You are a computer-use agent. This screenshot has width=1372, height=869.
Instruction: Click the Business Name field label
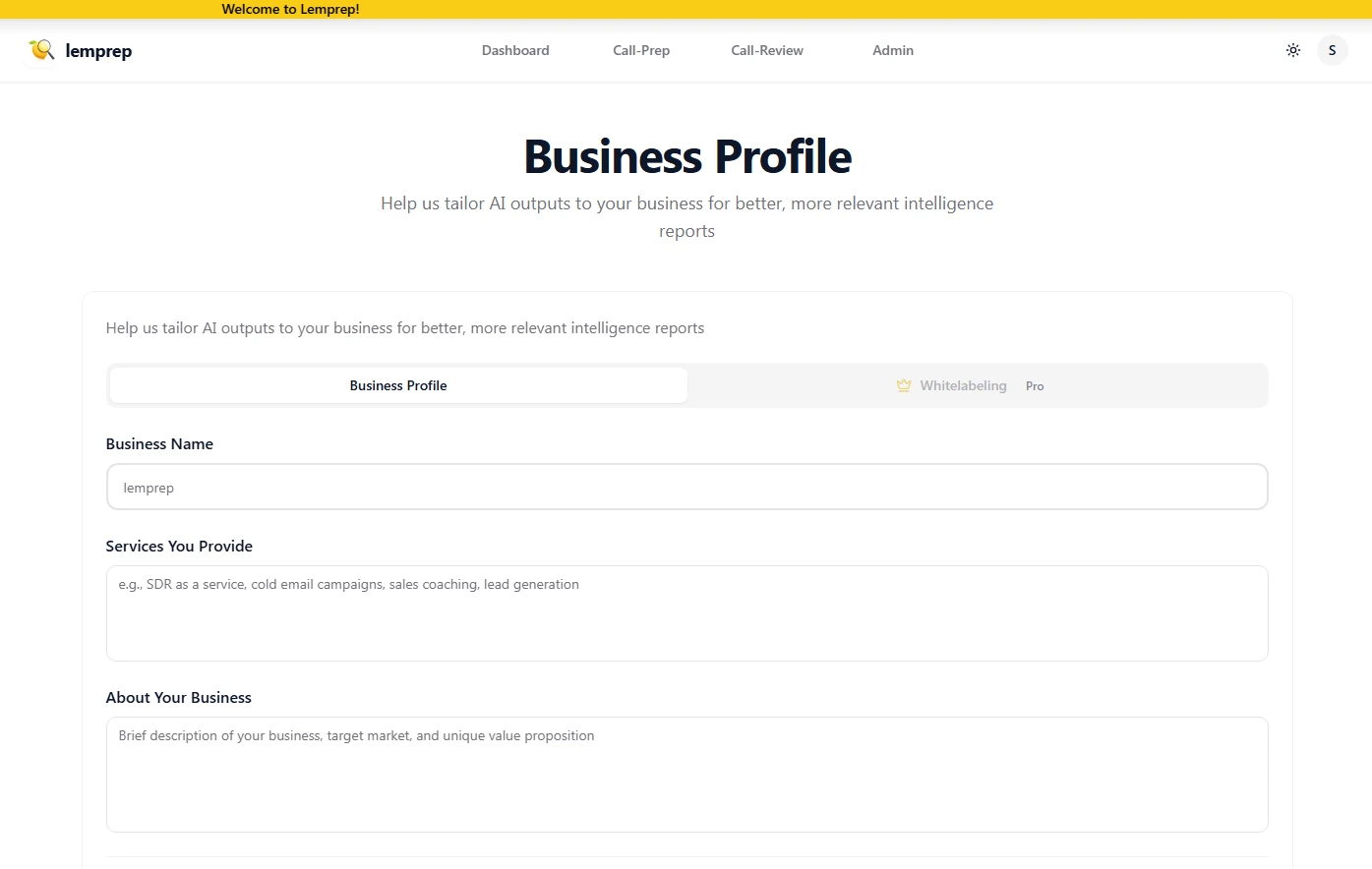click(x=159, y=443)
